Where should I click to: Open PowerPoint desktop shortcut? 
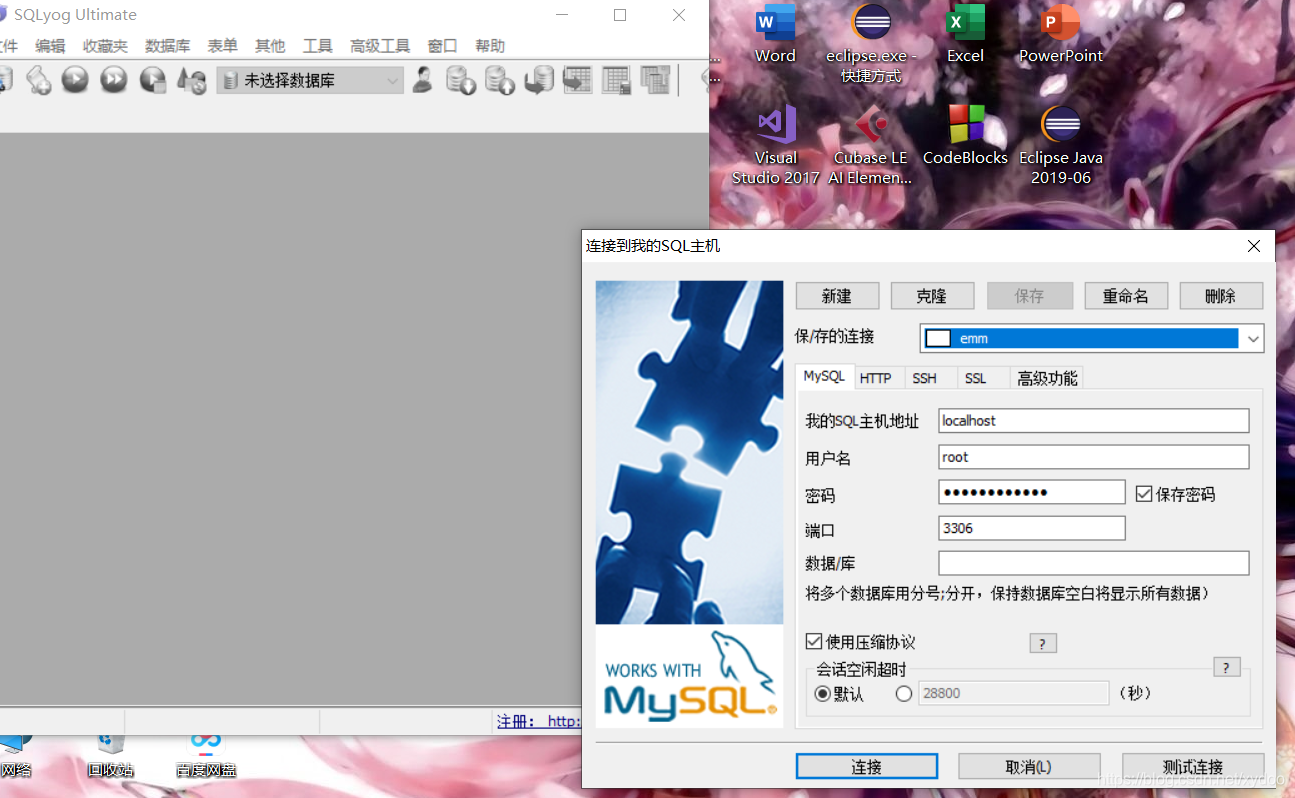1060,34
